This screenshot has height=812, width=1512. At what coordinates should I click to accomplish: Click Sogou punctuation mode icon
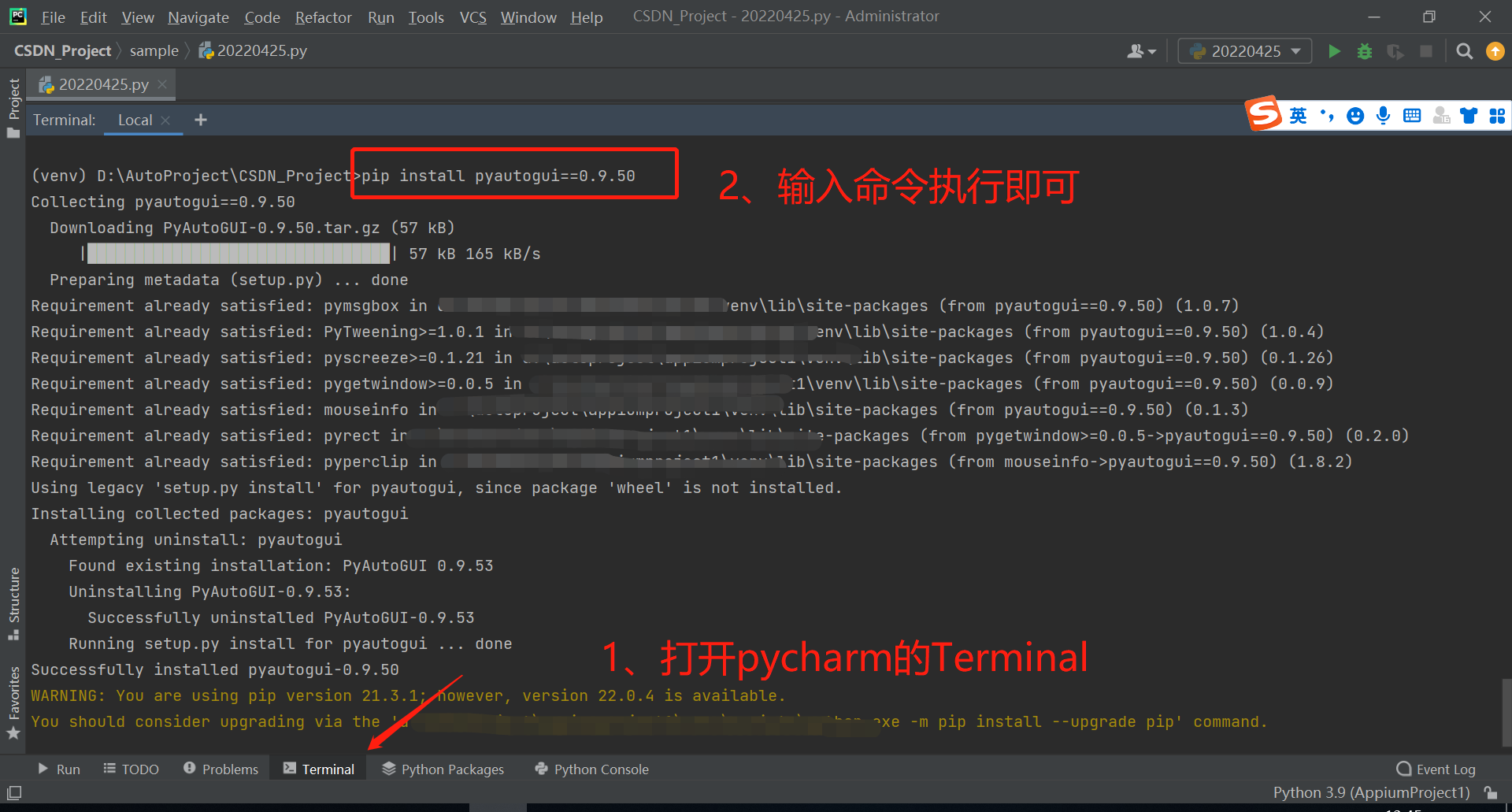[x=1327, y=116]
